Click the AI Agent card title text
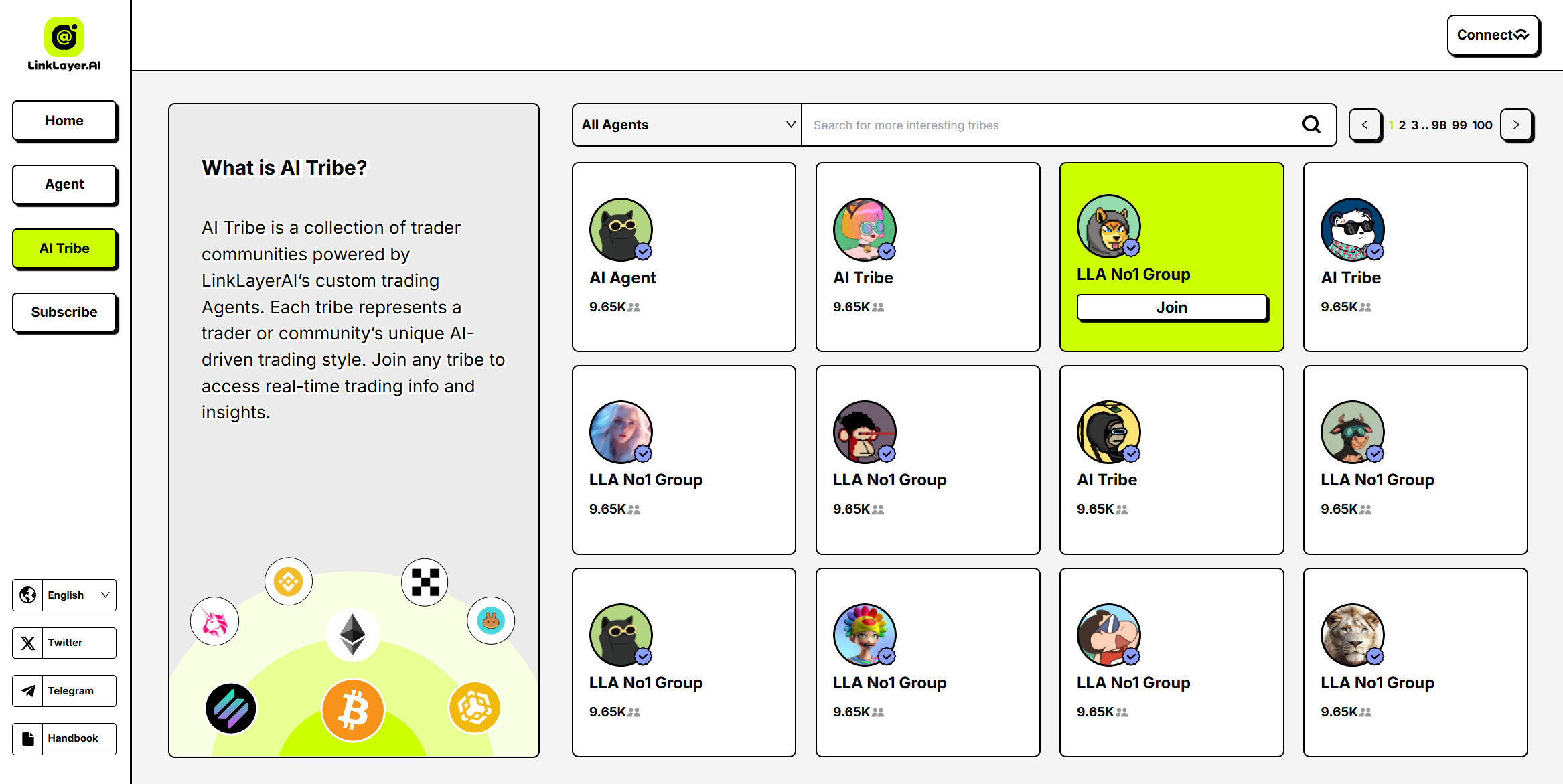The width and height of the screenshot is (1563, 784). (622, 278)
